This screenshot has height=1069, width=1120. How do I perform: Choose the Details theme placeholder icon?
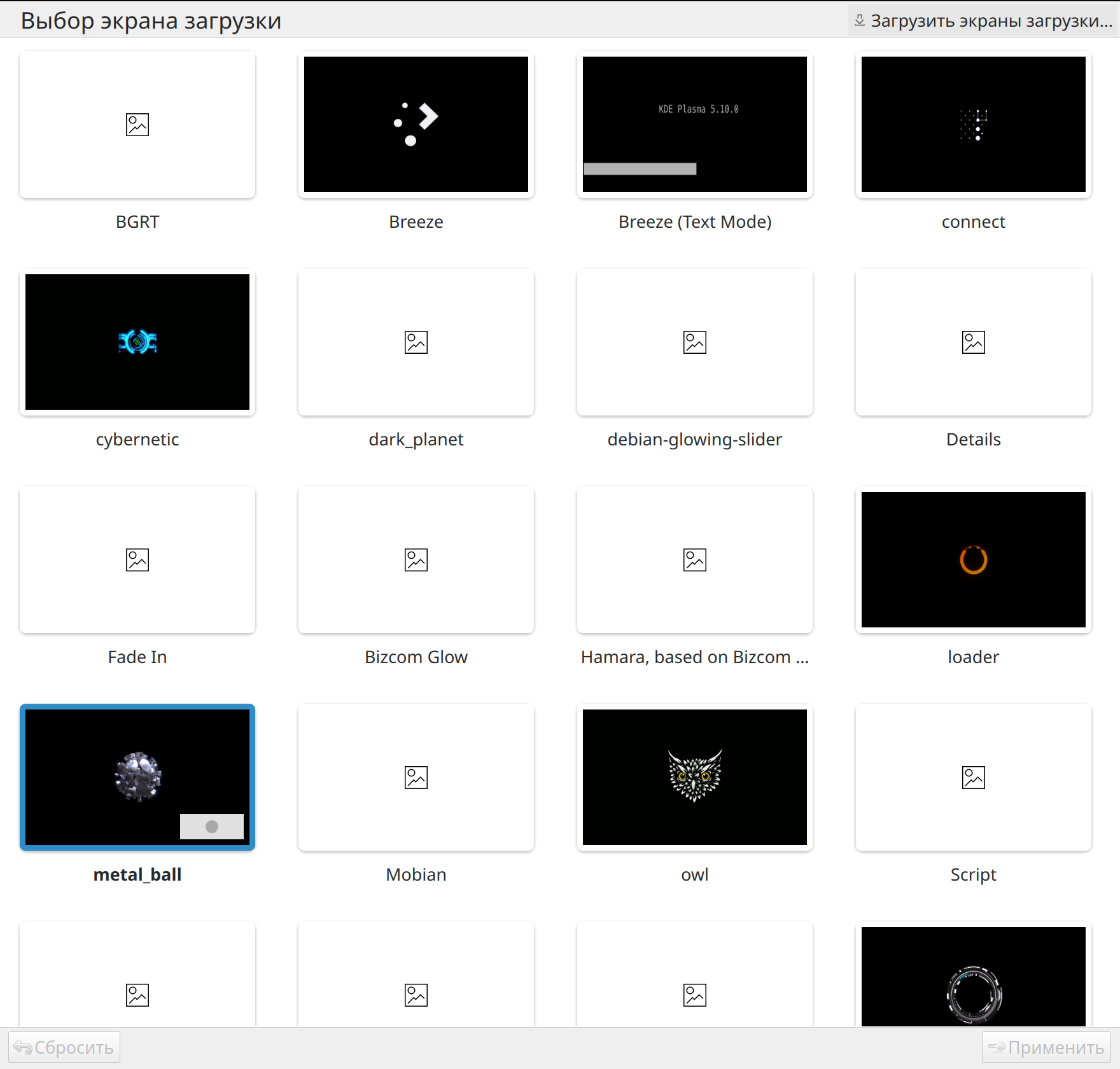click(x=974, y=342)
